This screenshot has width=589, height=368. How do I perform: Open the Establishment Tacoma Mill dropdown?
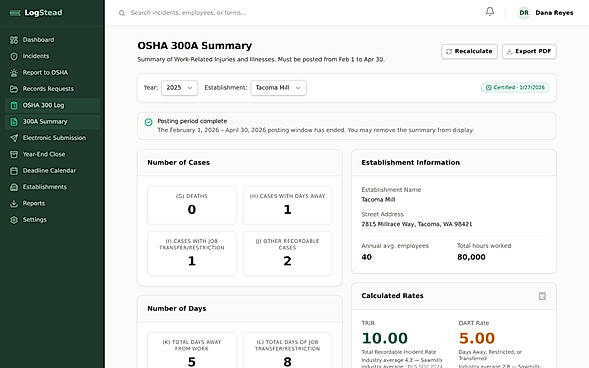point(278,88)
